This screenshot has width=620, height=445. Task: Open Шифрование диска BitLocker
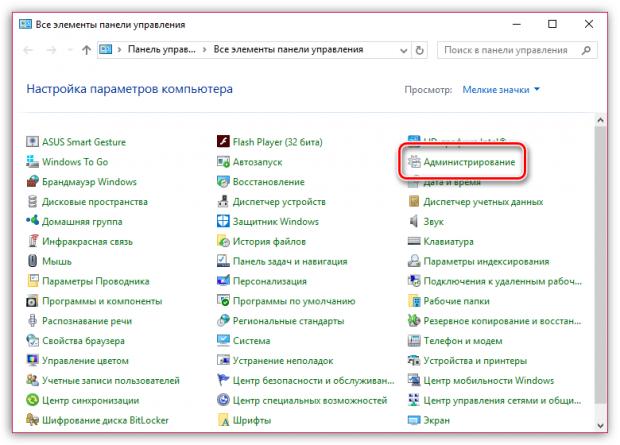pyautogui.click(x=105, y=419)
